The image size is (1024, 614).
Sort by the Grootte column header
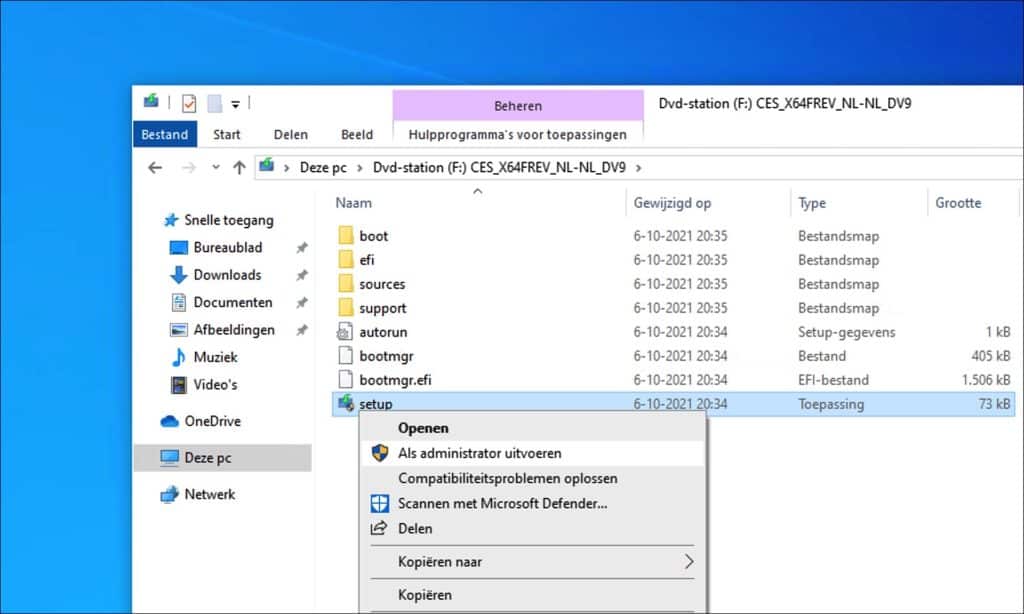pyautogui.click(x=958, y=203)
